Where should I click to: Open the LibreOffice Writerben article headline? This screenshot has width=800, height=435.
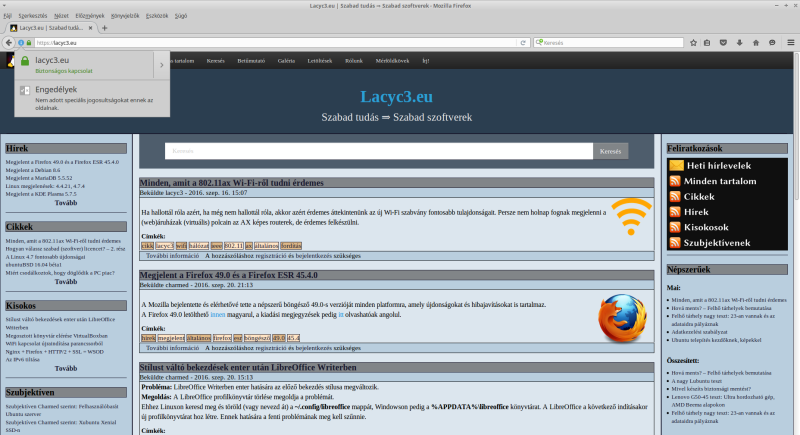click(x=248, y=367)
